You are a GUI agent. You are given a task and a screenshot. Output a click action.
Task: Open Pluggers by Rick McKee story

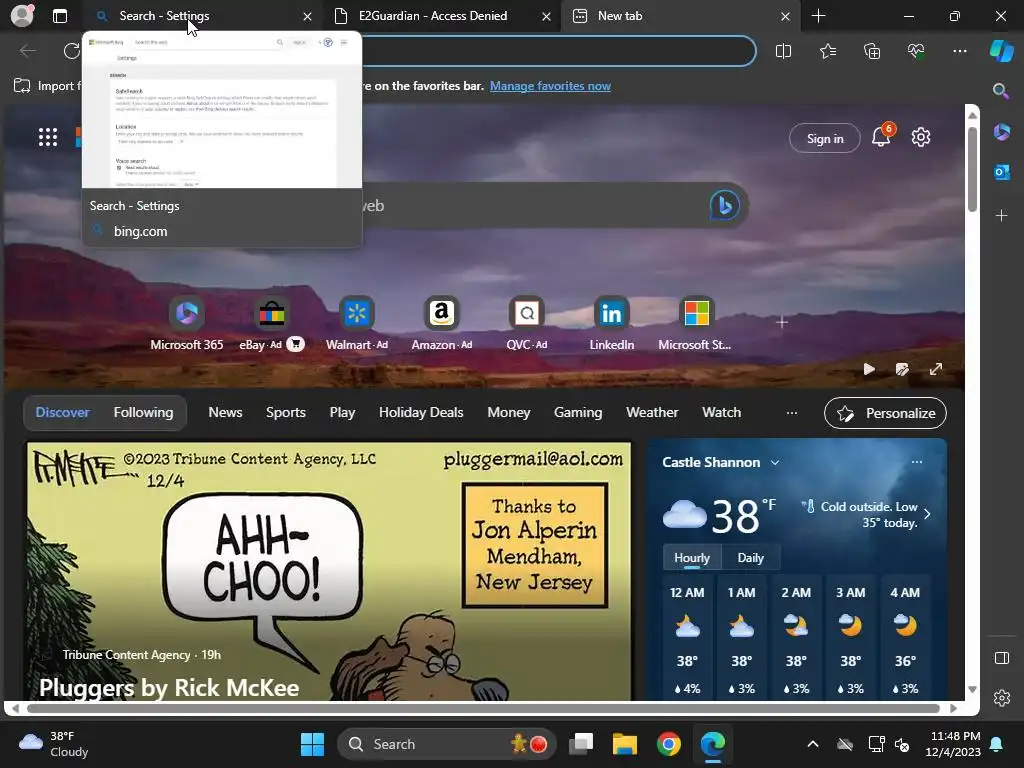pyautogui.click(x=168, y=687)
